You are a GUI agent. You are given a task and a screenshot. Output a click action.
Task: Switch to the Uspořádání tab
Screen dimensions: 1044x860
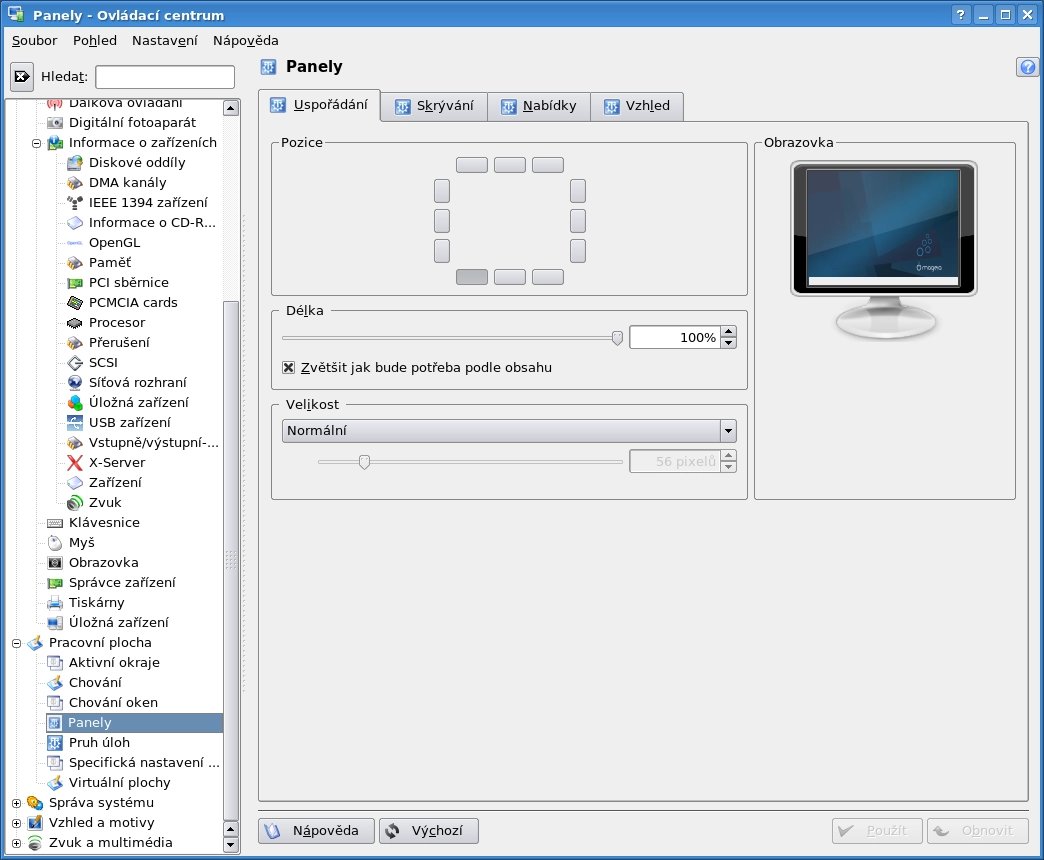[319, 105]
